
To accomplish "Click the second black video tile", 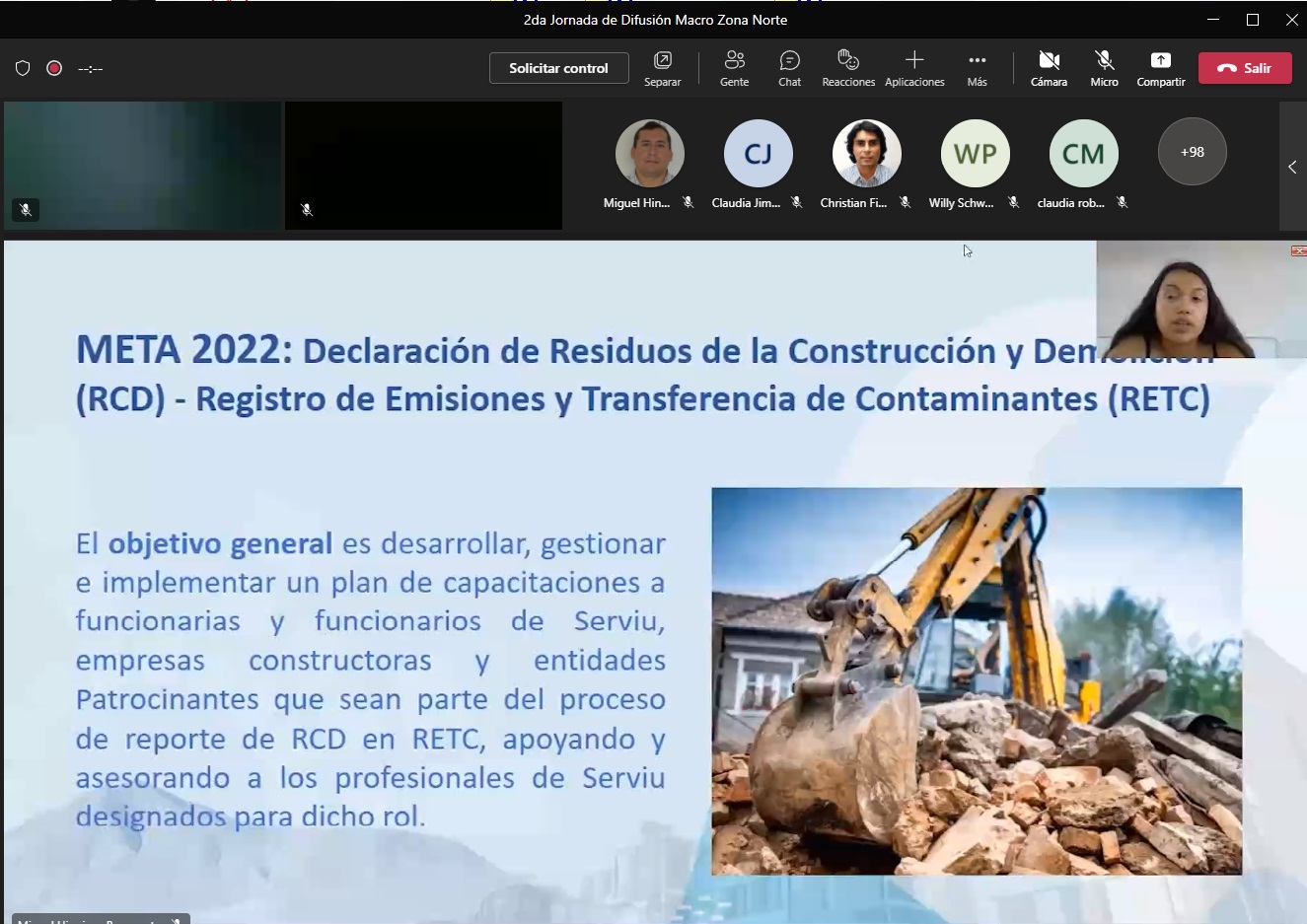I will [423, 166].
